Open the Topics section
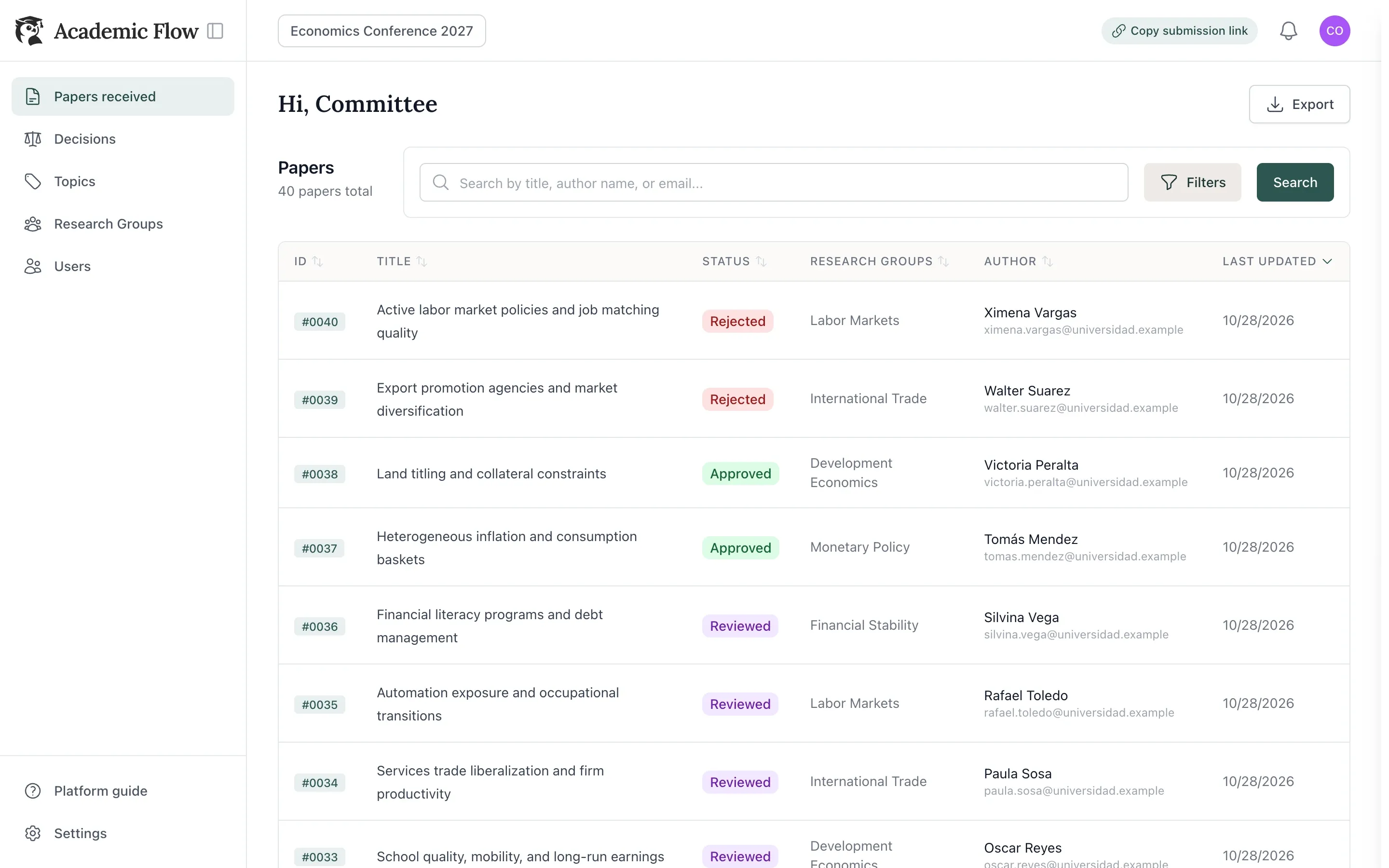Screen dimensions: 1389x868 (123, 181)
